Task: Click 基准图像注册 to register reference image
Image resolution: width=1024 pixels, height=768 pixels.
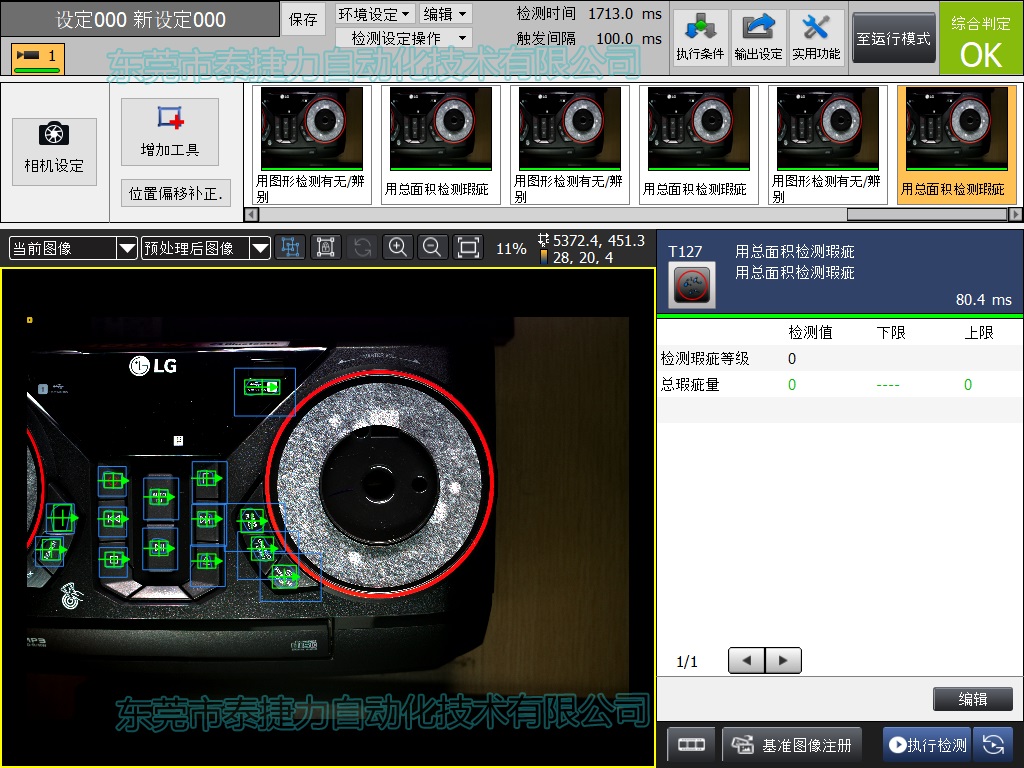Action: coord(792,744)
